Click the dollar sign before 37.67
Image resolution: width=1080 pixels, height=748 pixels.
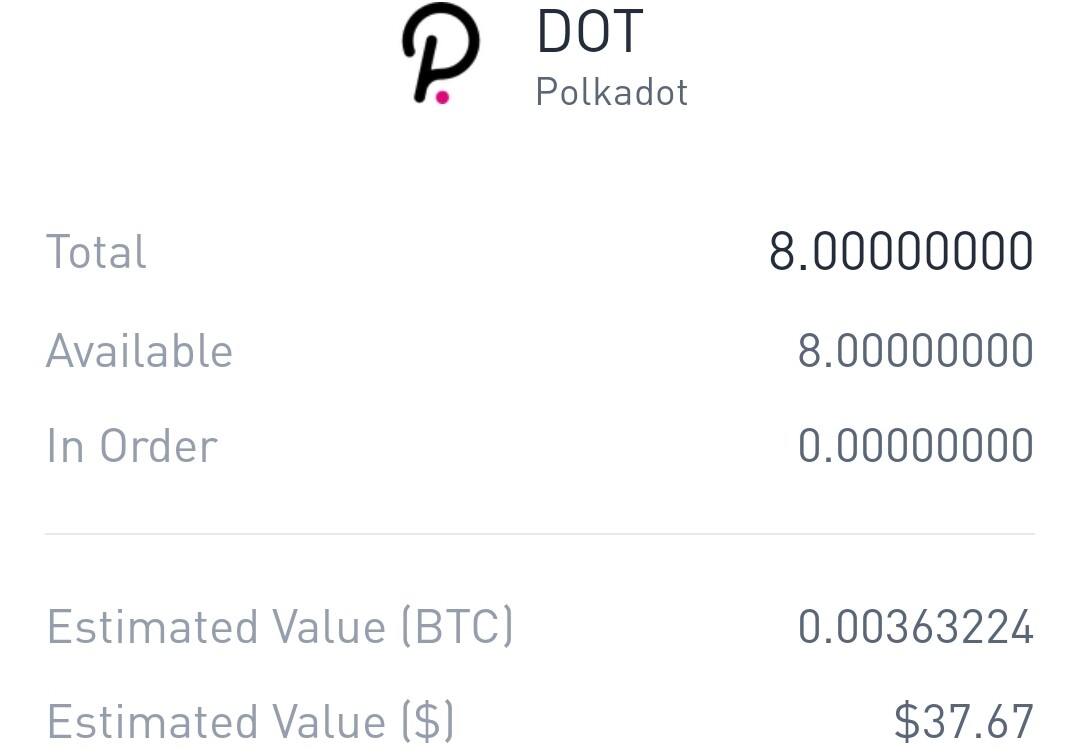(x=906, y=722)
